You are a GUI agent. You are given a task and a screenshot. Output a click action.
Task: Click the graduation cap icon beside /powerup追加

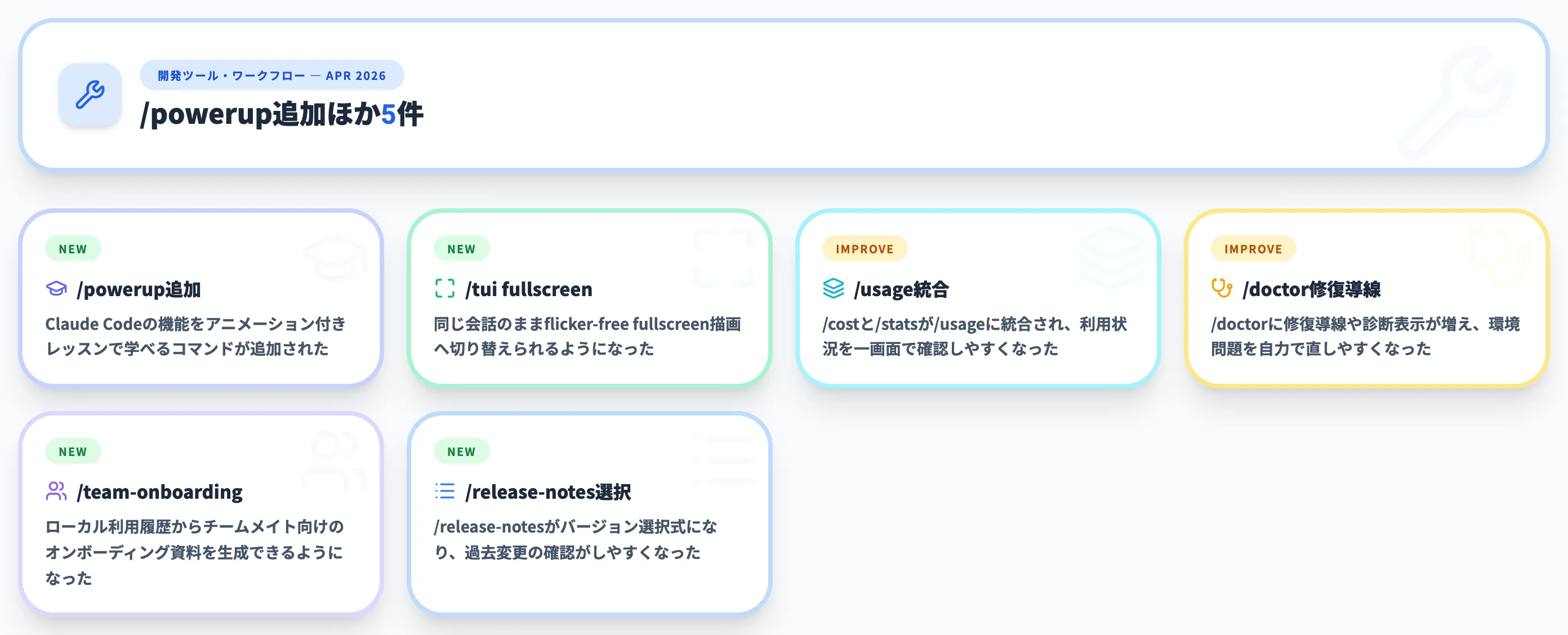coord(57,288)
